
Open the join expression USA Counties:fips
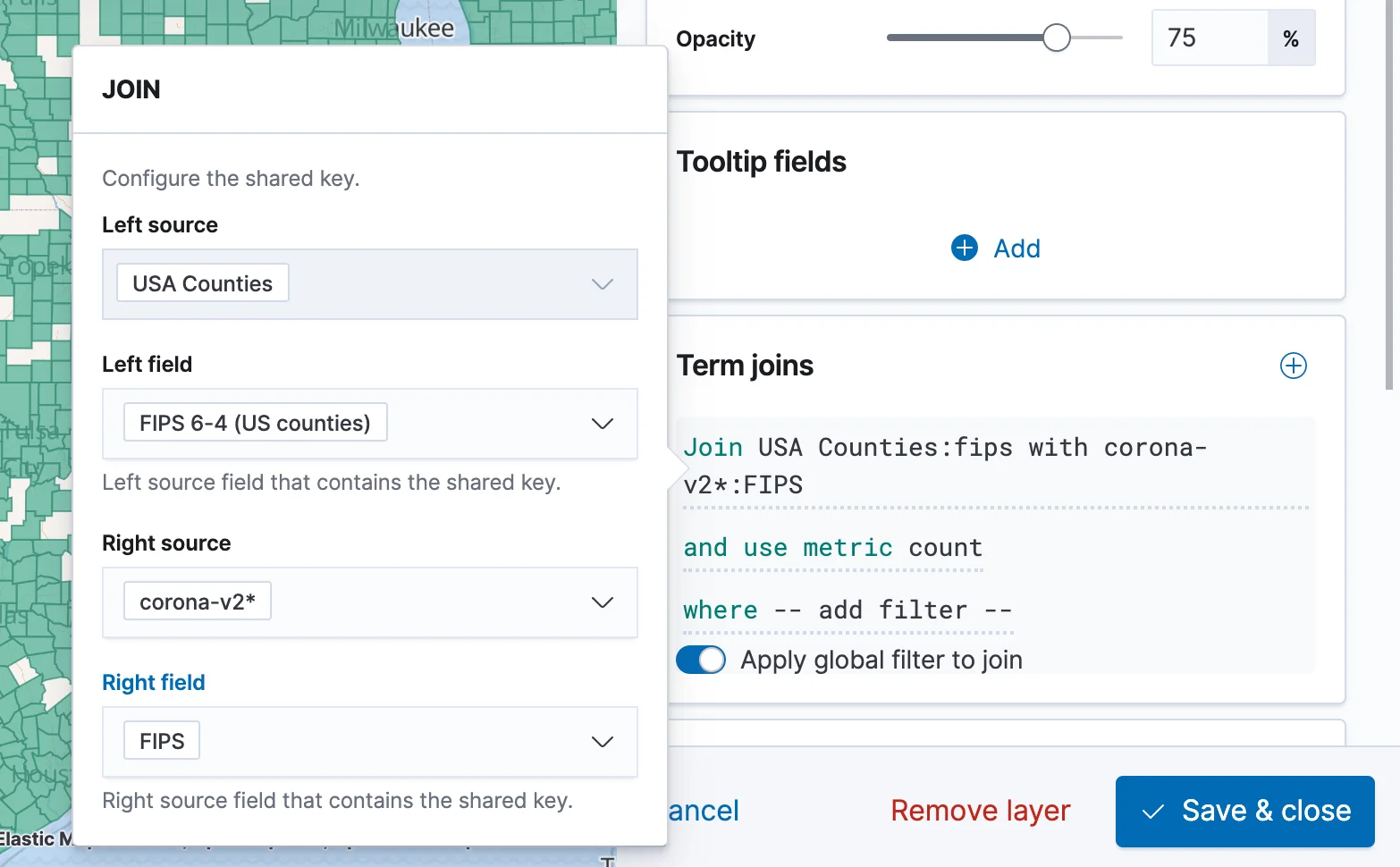click(945, 466)
